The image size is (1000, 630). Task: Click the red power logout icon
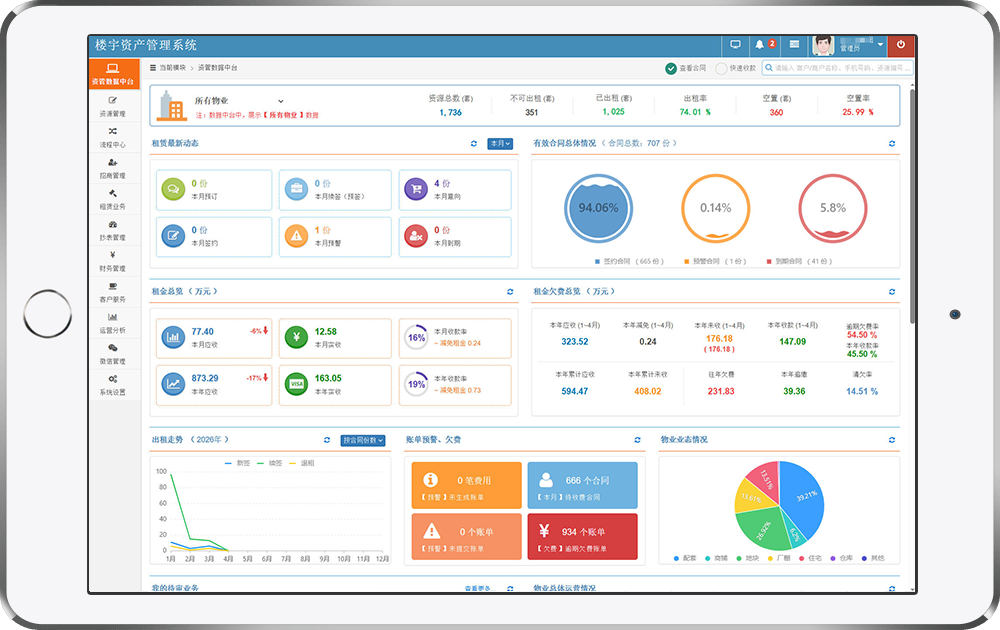click(901, 45)
